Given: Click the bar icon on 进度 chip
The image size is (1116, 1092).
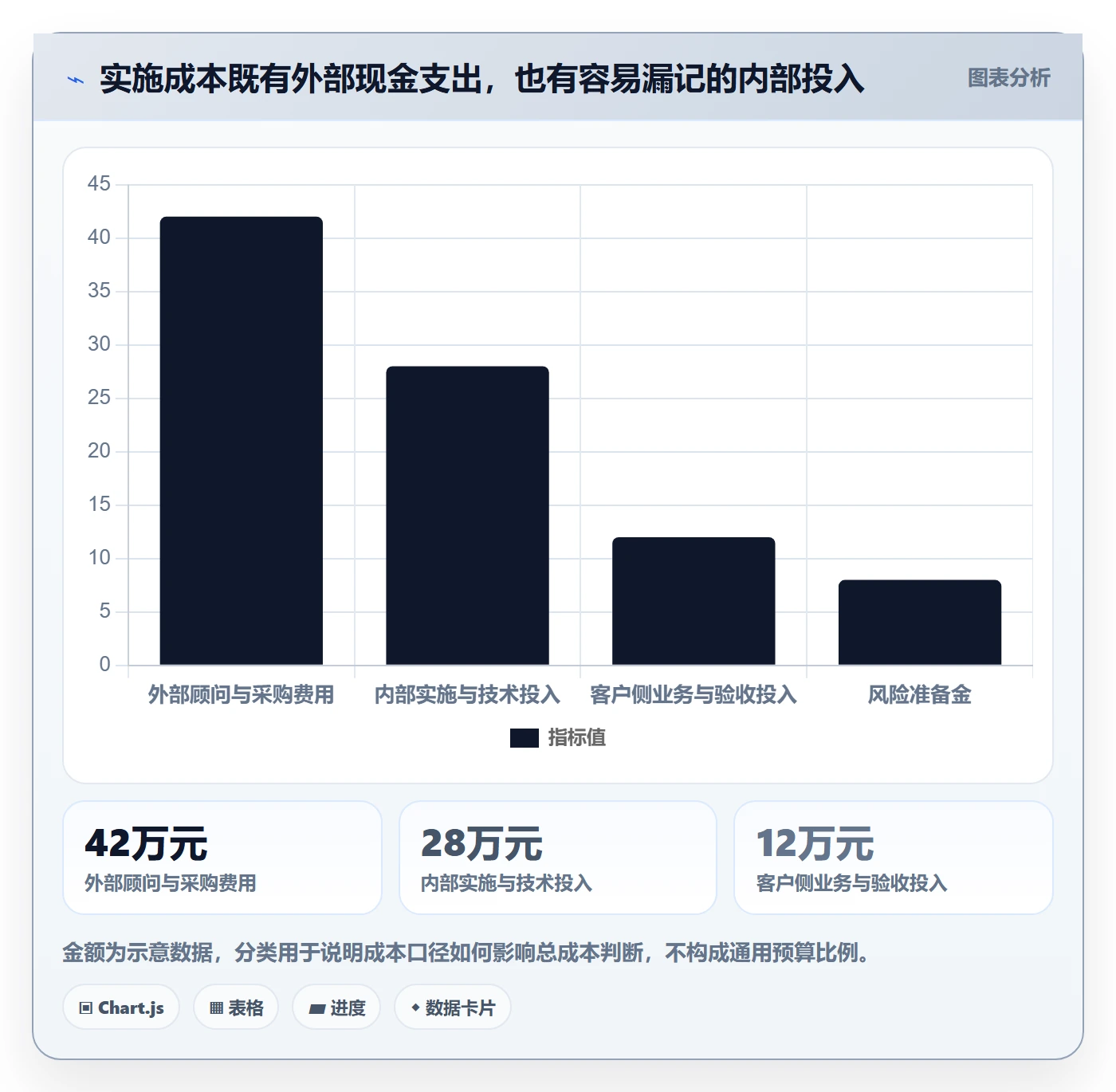Looking at the screenshot, I should (316, 1009).
